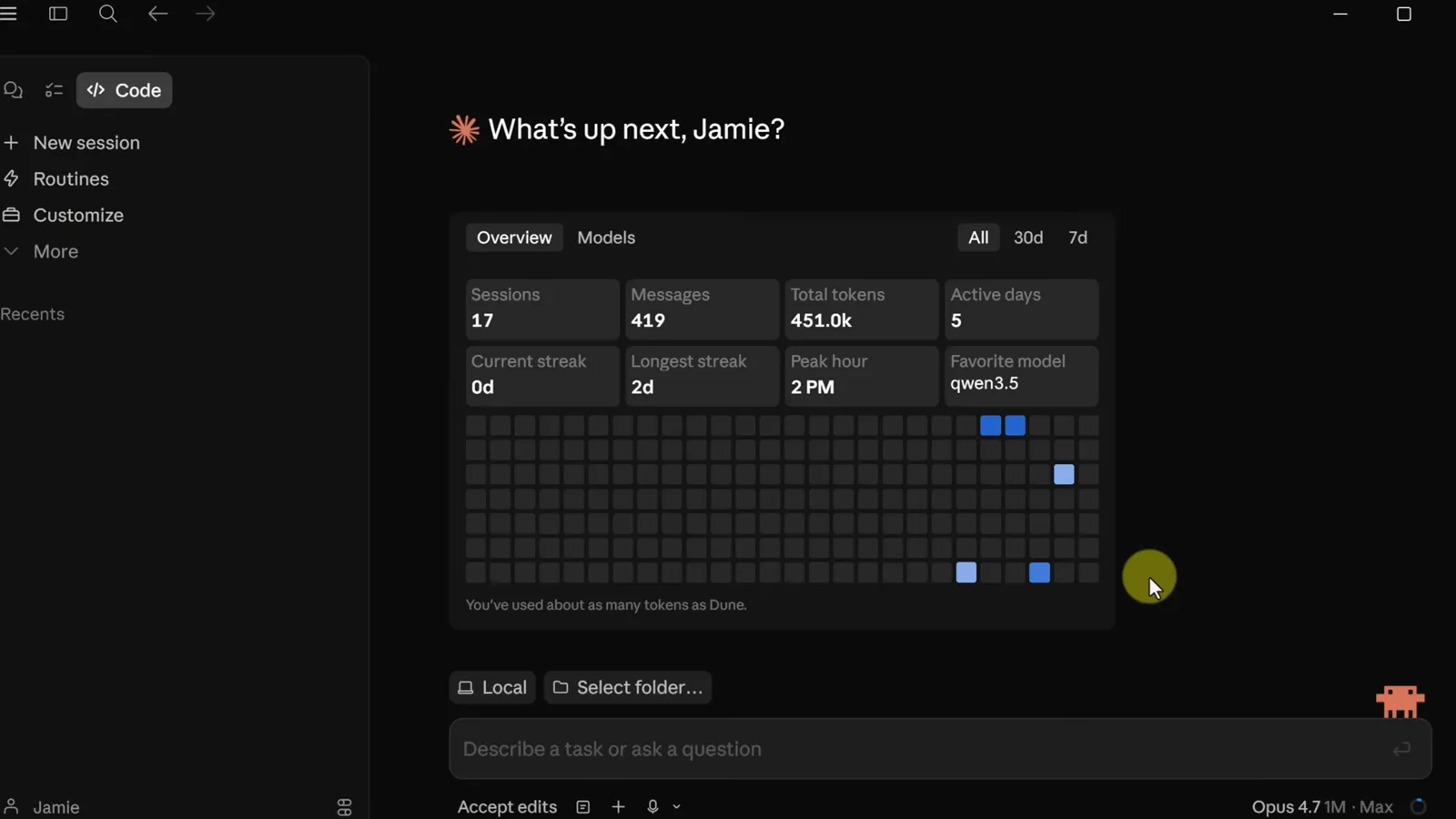Click the light blue heatmap cell in the third row
The image size is (1456, 819).
tap(1064, 474)
